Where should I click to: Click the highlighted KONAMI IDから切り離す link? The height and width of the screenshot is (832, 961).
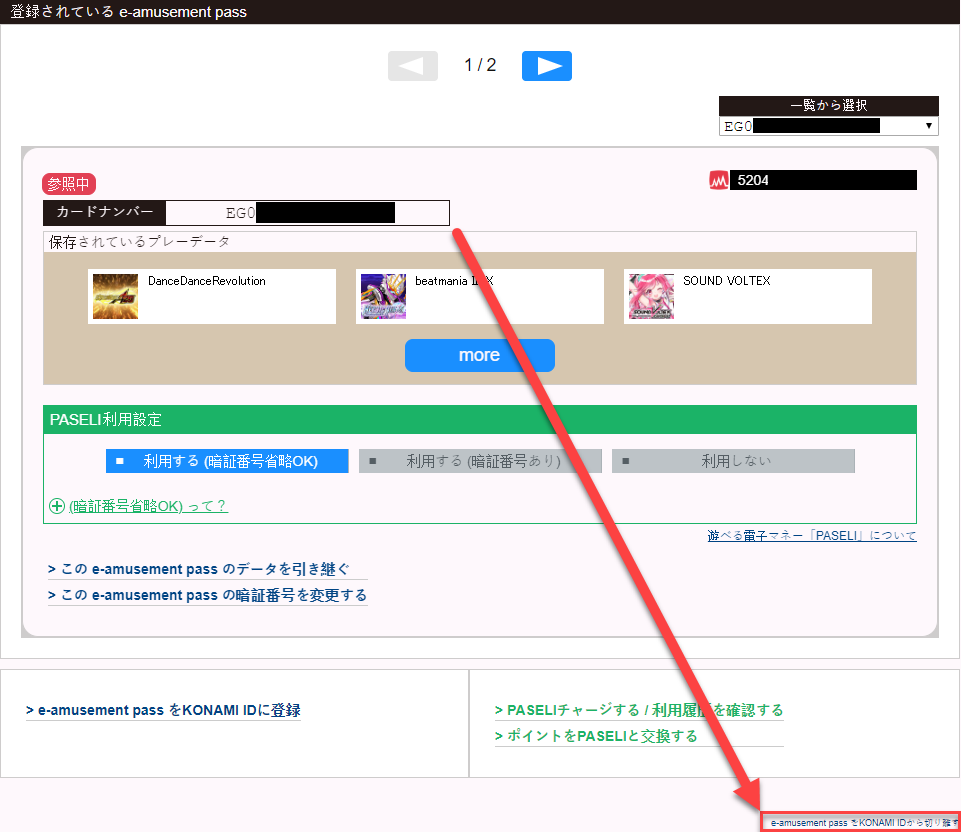(863, 823)
